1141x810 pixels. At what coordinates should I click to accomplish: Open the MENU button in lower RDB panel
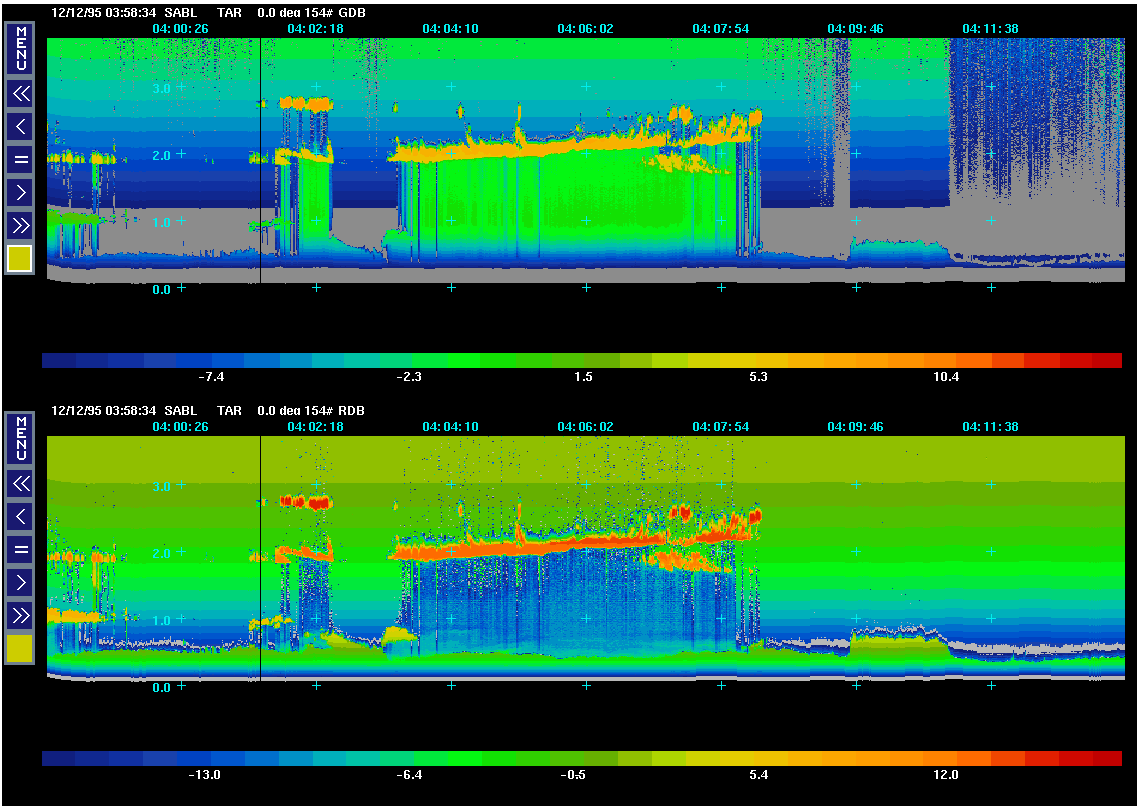20,438
